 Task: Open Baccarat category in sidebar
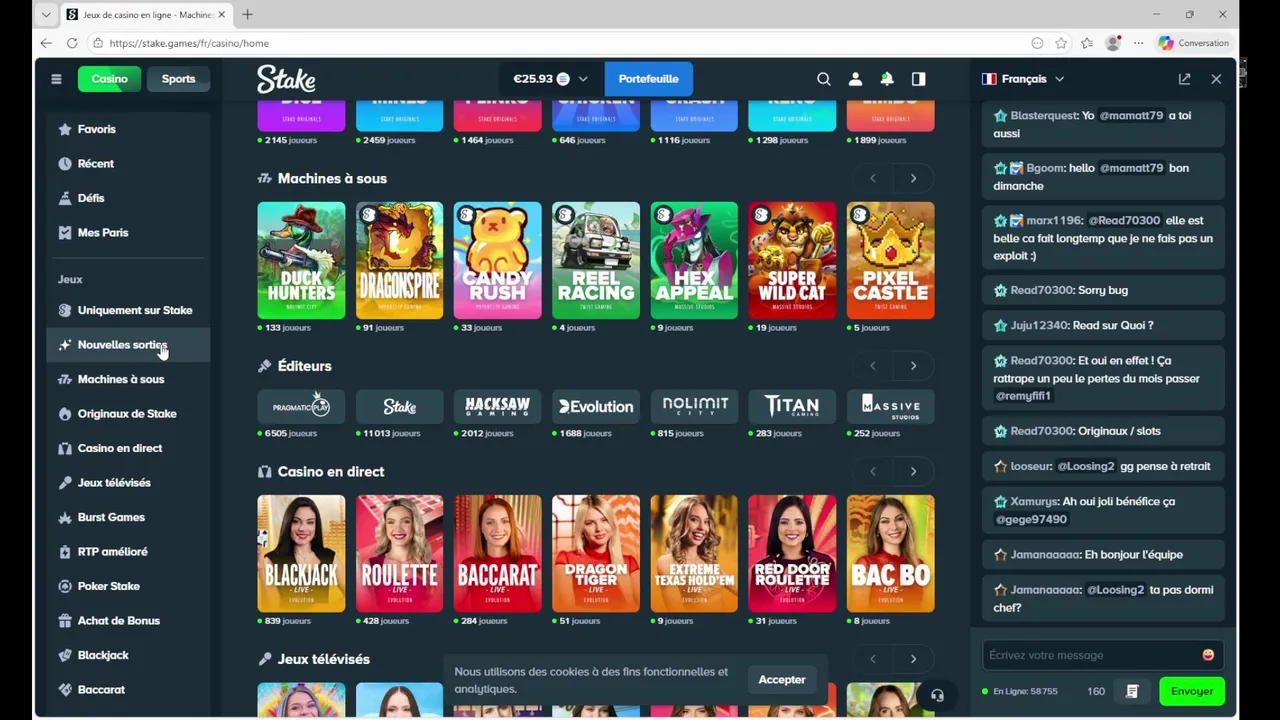click(x=128, y=690)
